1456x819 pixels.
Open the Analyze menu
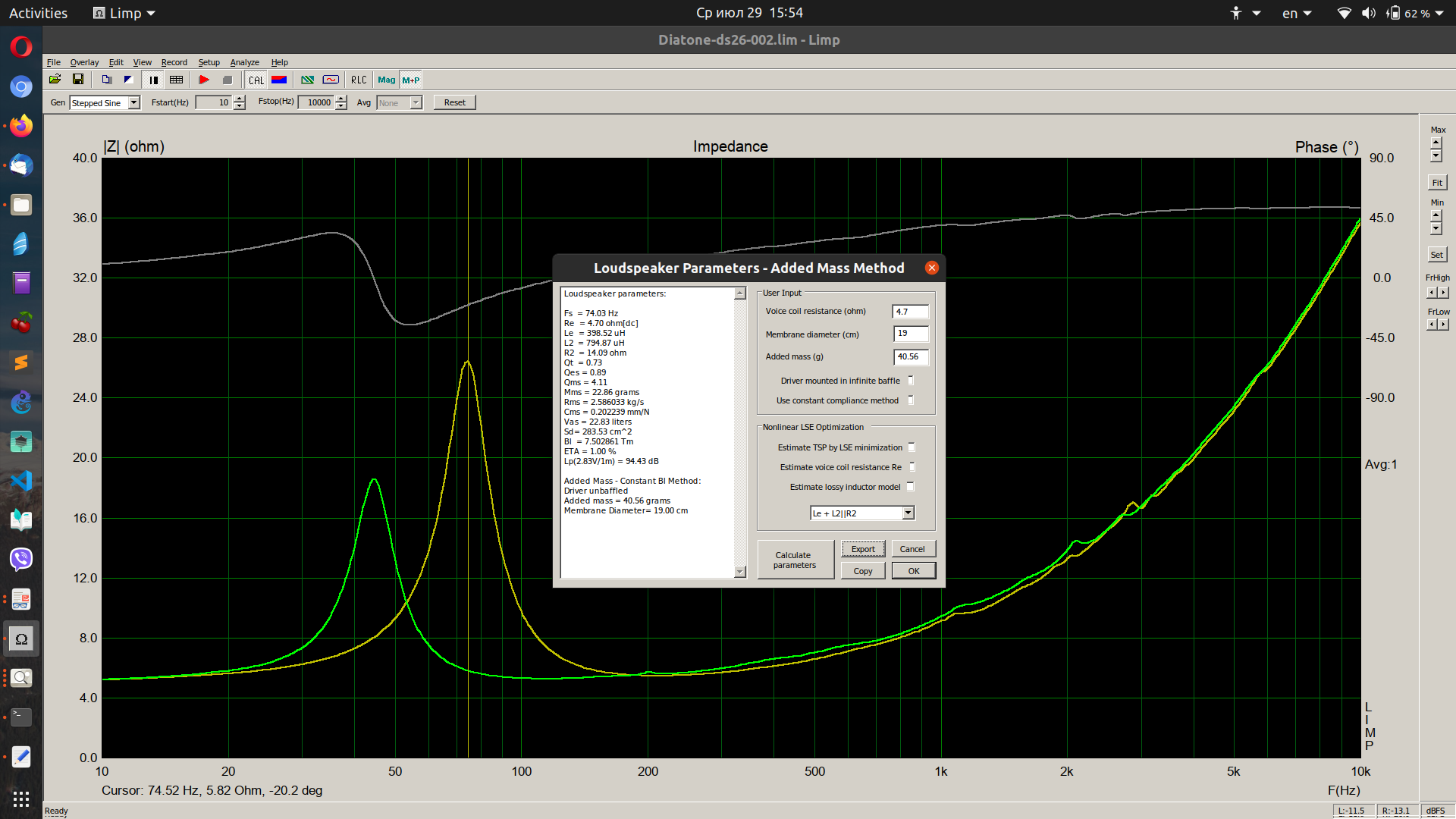(x=245, y=62)
